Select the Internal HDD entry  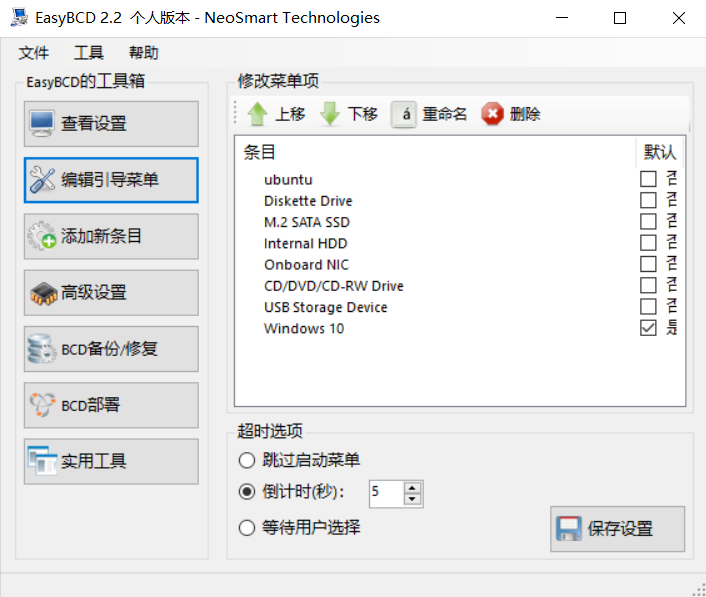click(x=305, y=244)
